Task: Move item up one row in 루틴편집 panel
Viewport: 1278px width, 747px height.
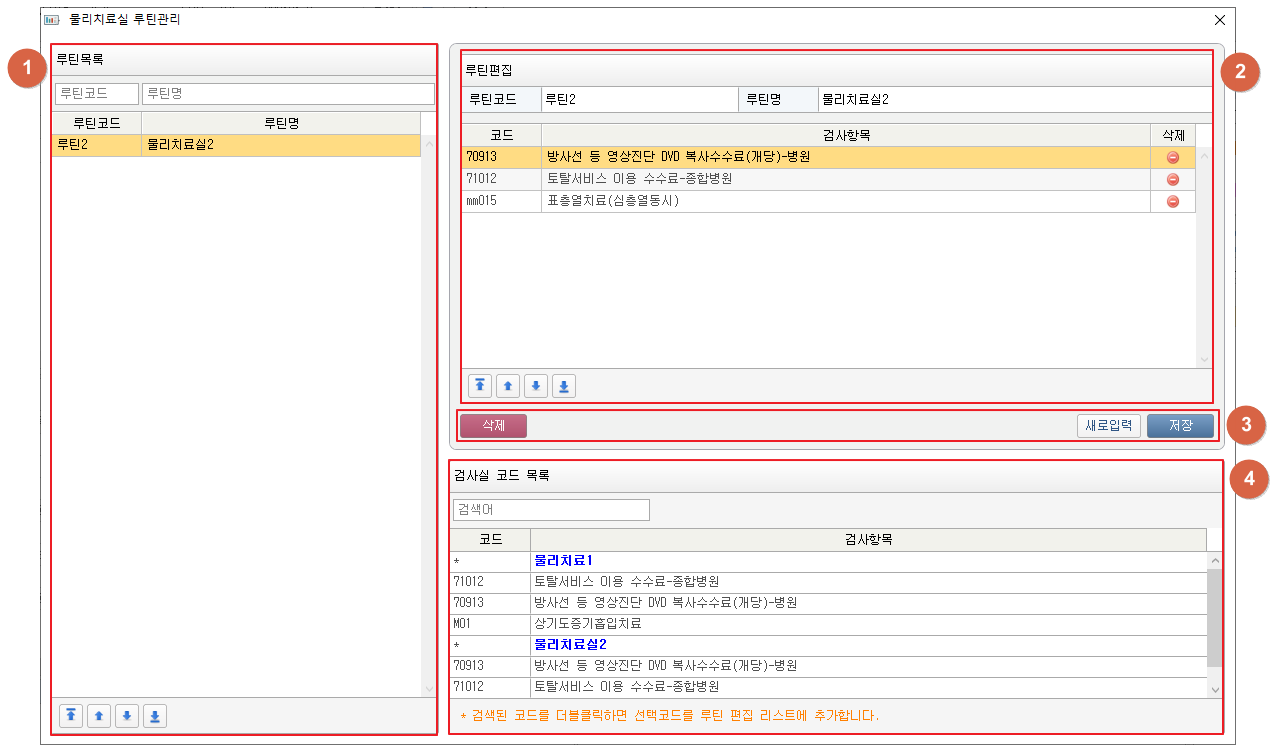Action: pos(508,386)
